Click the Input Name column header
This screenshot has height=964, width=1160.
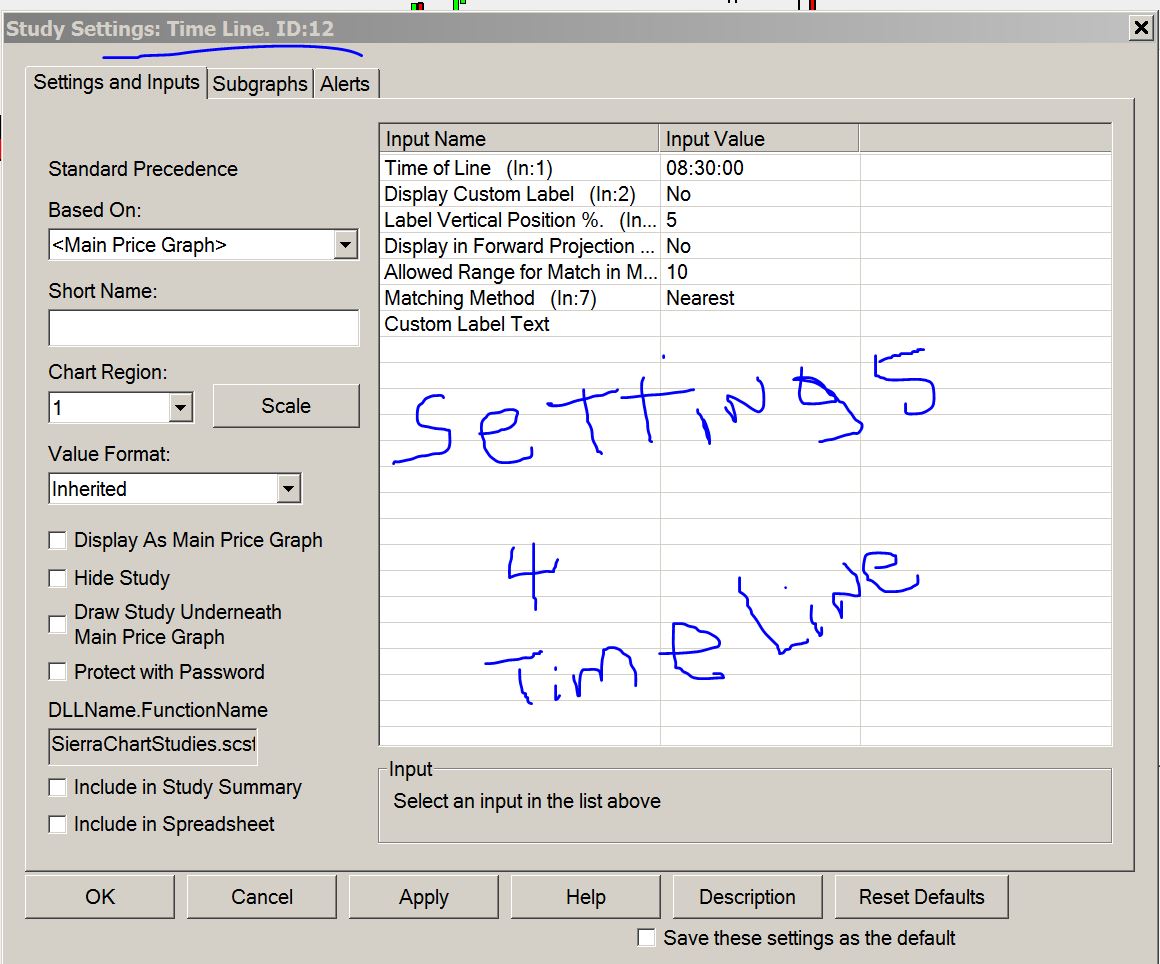(x=519, y=138)
